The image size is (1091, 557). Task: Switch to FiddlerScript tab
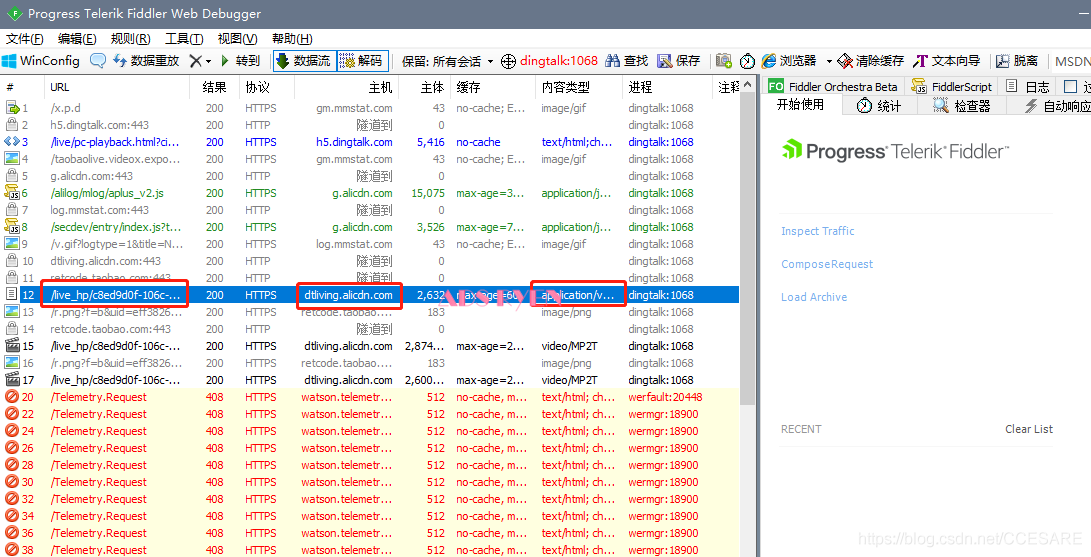(x=952, y=86)
